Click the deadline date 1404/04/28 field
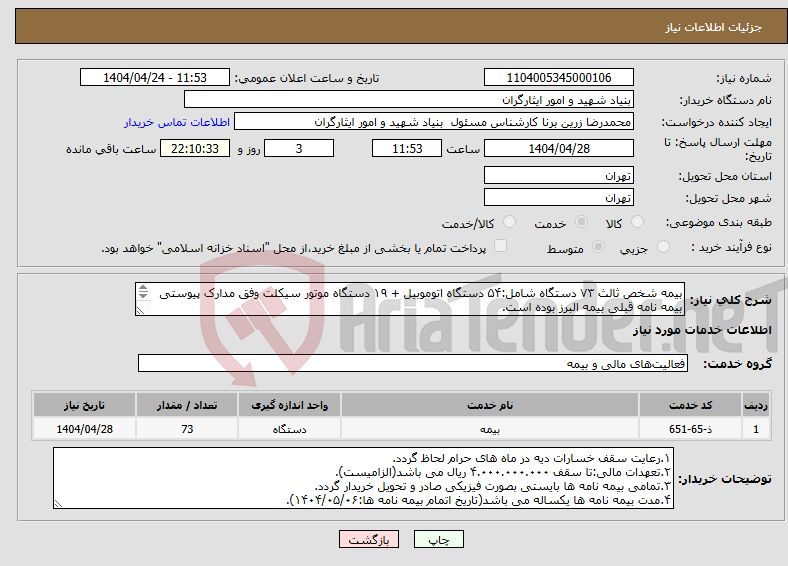Viewport: 788px width, 566px height. pyautogui.click(x=559, y=148)
